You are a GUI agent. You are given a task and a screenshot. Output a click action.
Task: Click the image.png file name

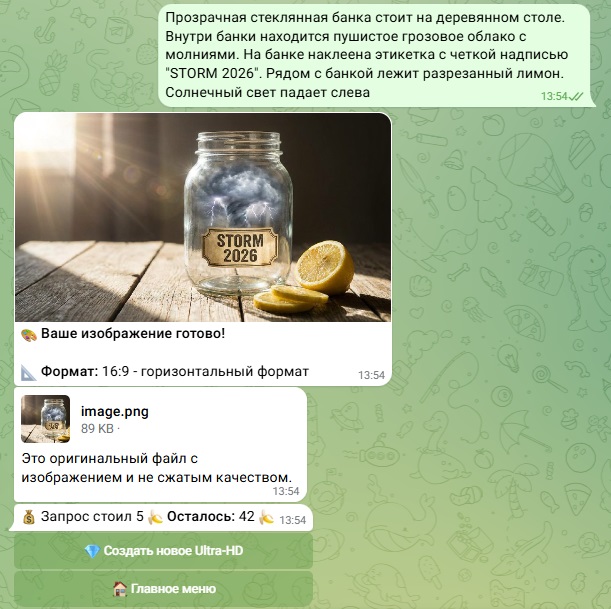click(x=115, y=411)
